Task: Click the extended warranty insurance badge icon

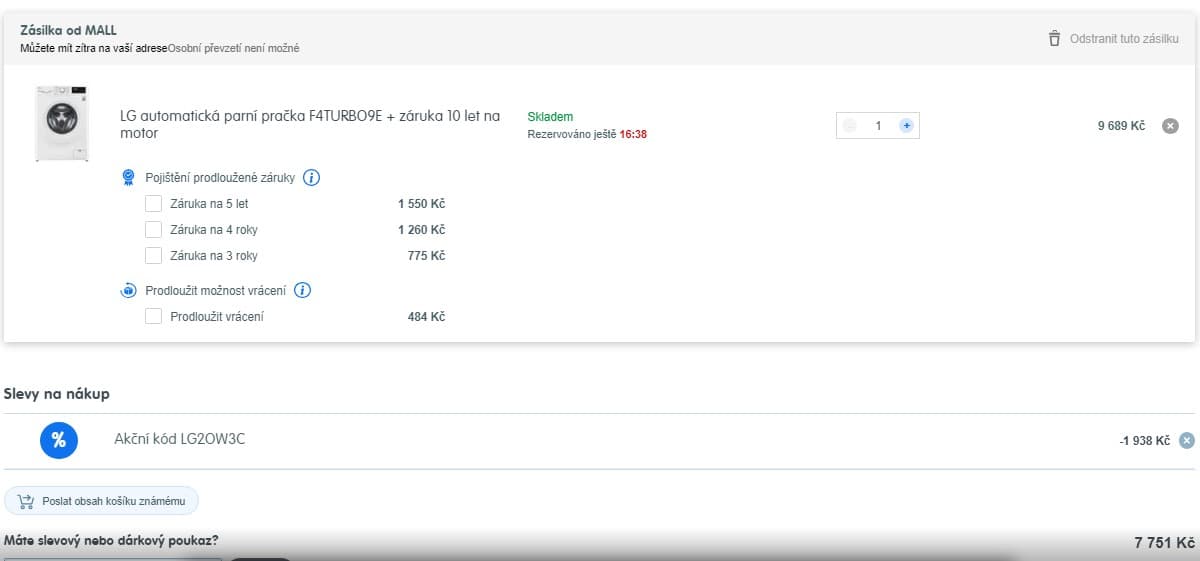Action: [128, 178]
